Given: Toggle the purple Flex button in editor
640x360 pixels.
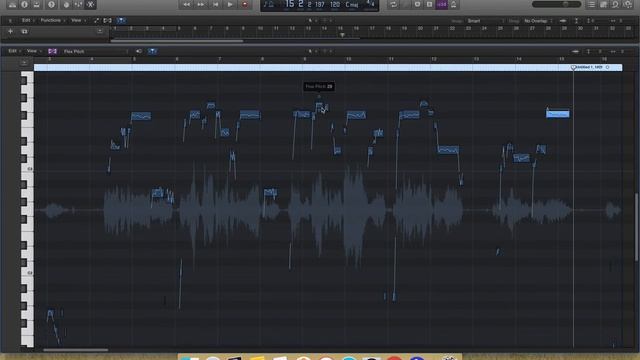Looking at the screenshot, I should [x=52, y=51].
